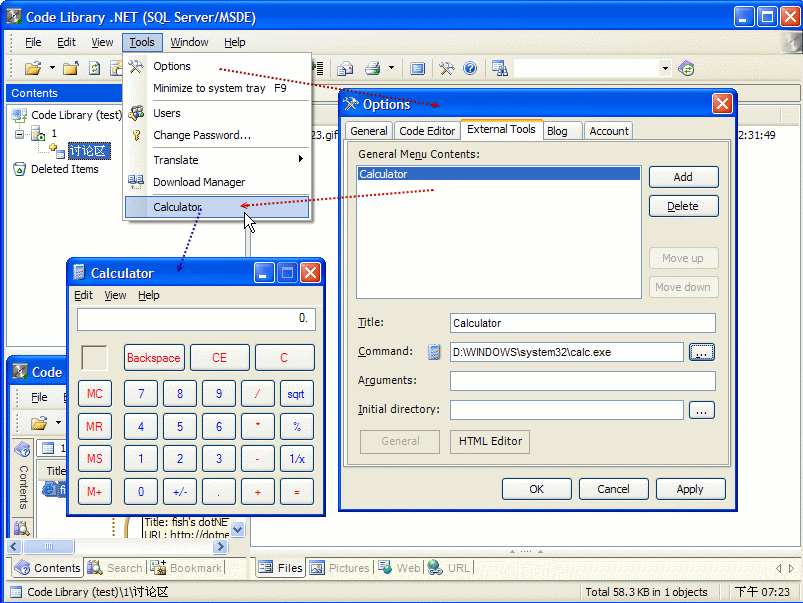Open the folder icon in main toolbar
The height and width of the screenshot is (603, 803).
tap(33, 68)
